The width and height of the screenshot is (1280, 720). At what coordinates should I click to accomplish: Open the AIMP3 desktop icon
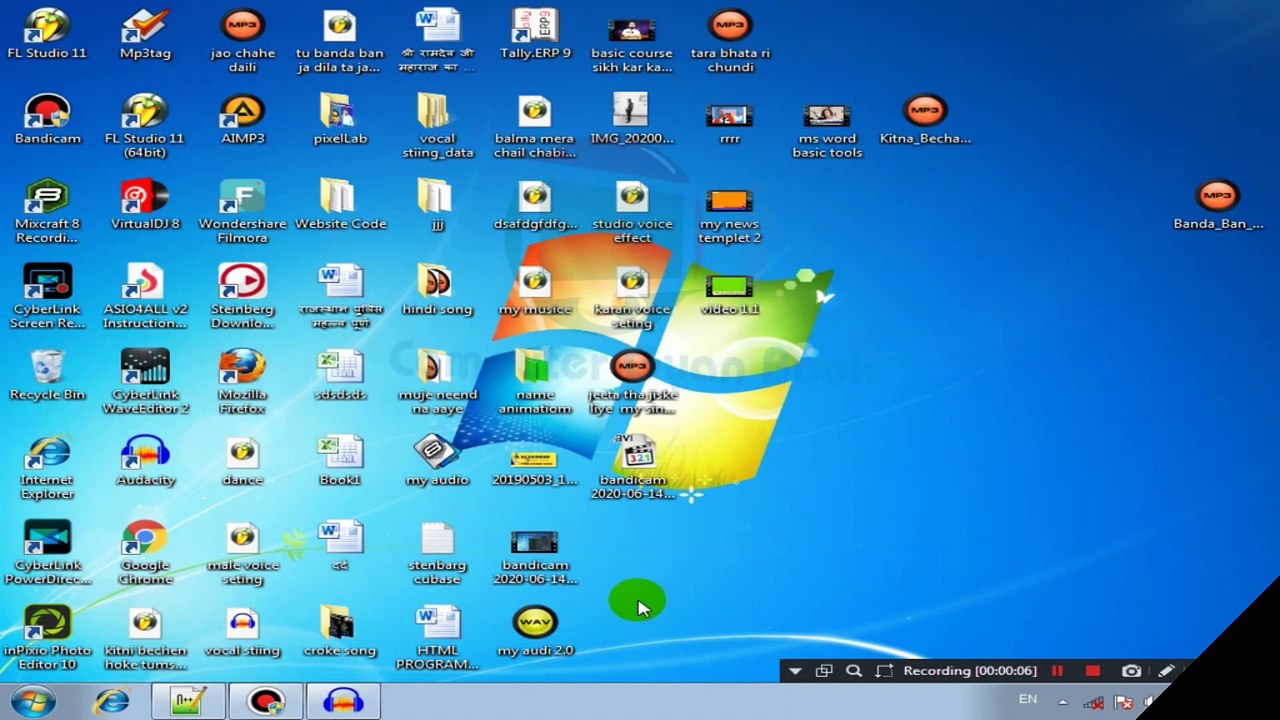click(x=242, y=119)
